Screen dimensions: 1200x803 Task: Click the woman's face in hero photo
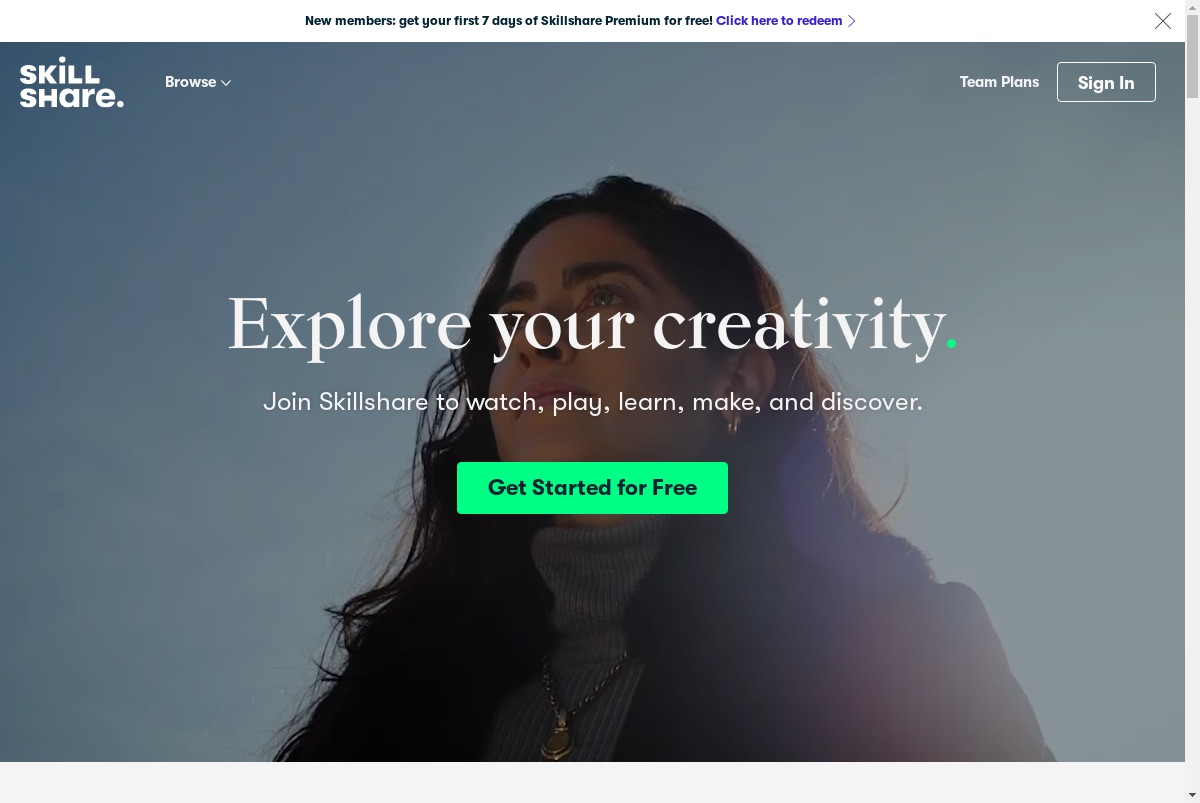point(600,320)
